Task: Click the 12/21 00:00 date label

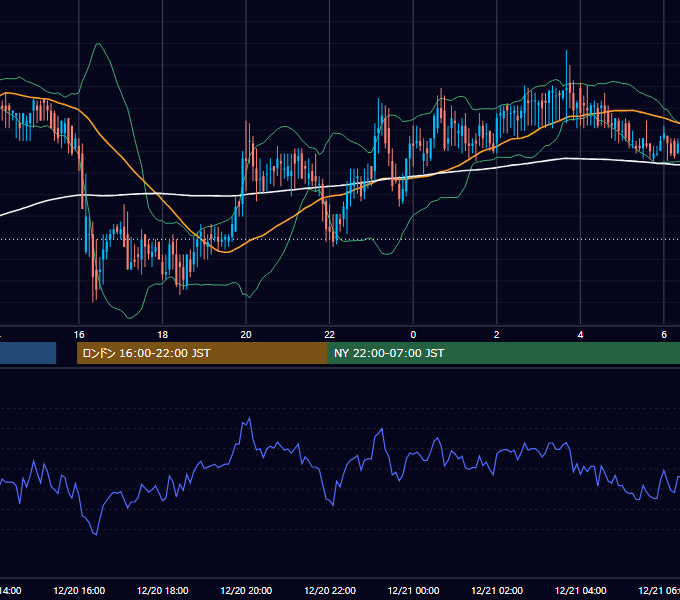Action: (413, 591)
